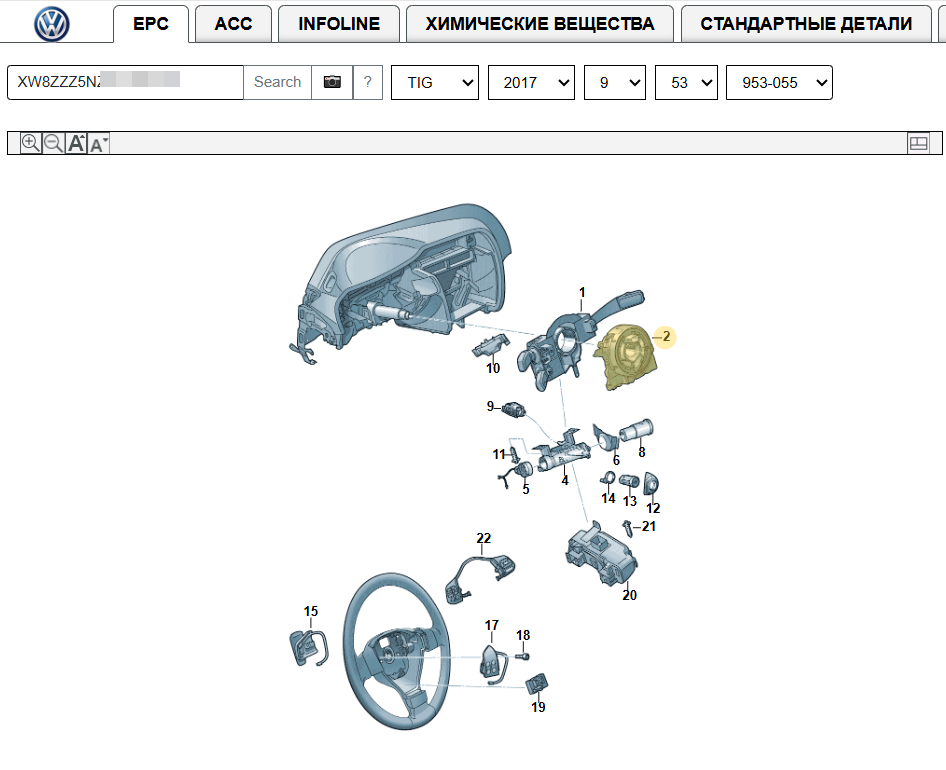Click the camera icon next to Search

(332, 82)
